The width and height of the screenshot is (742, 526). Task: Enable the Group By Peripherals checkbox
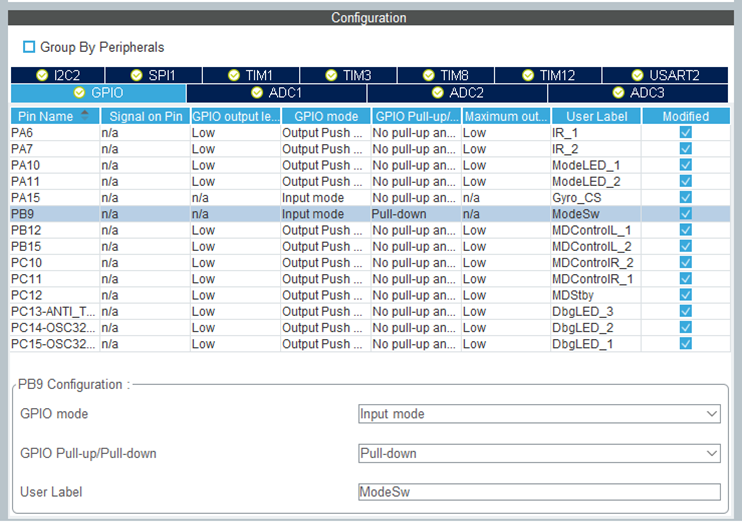[x=29, y=47]
